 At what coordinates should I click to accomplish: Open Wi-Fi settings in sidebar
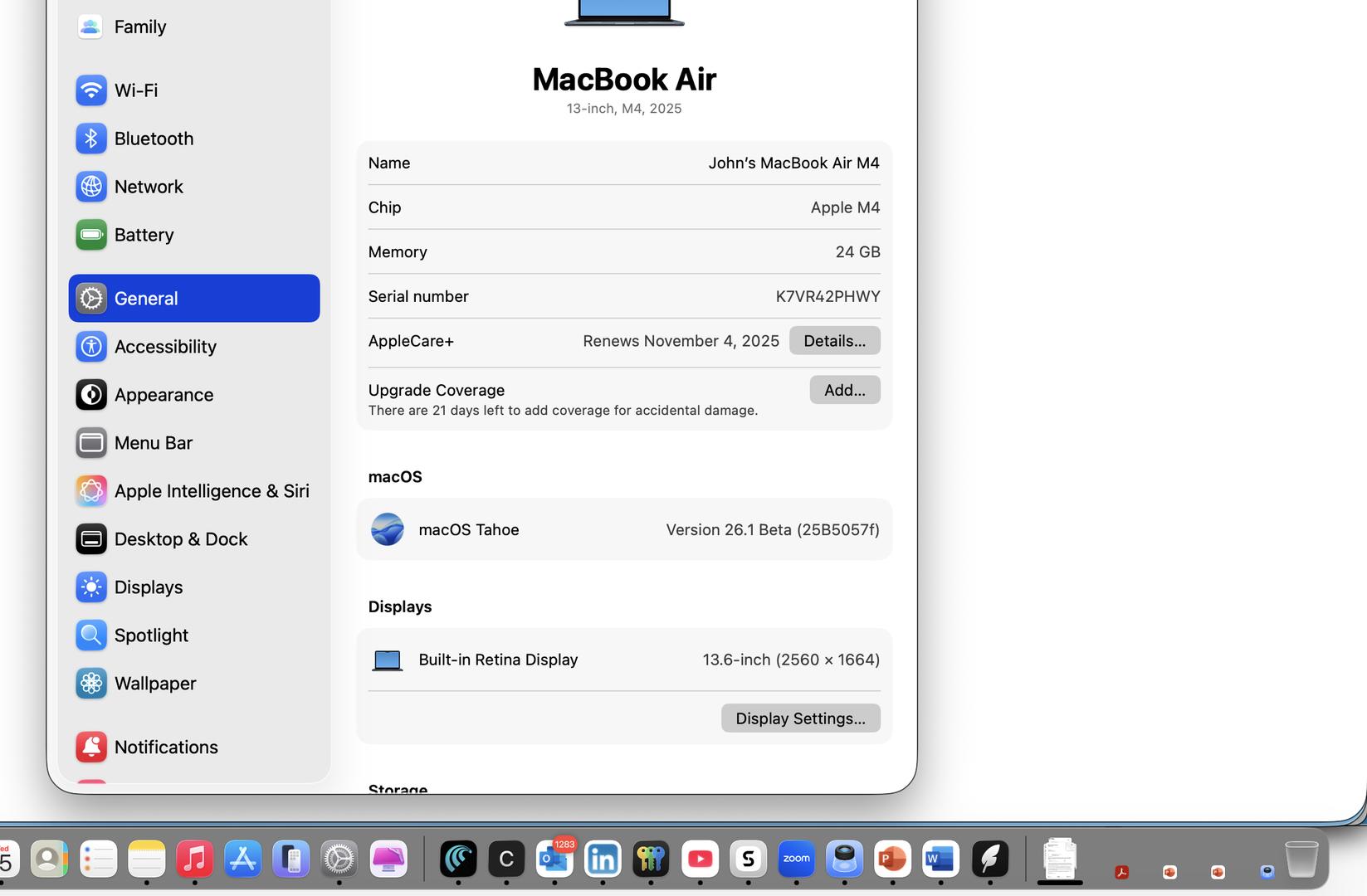136,90
